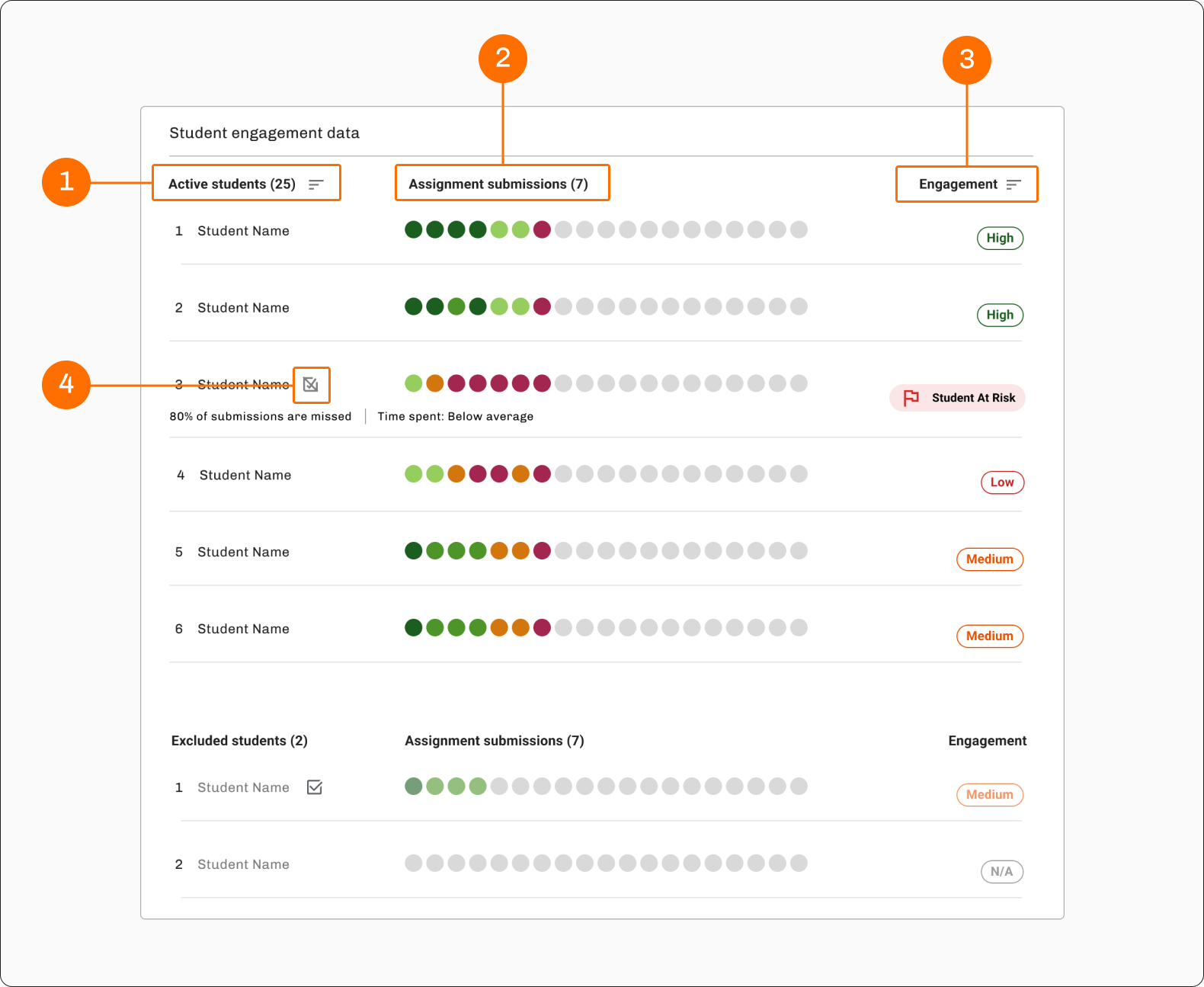Open active student 2 name
Viewport: 1204px width, 987px height.
(243, 308)
